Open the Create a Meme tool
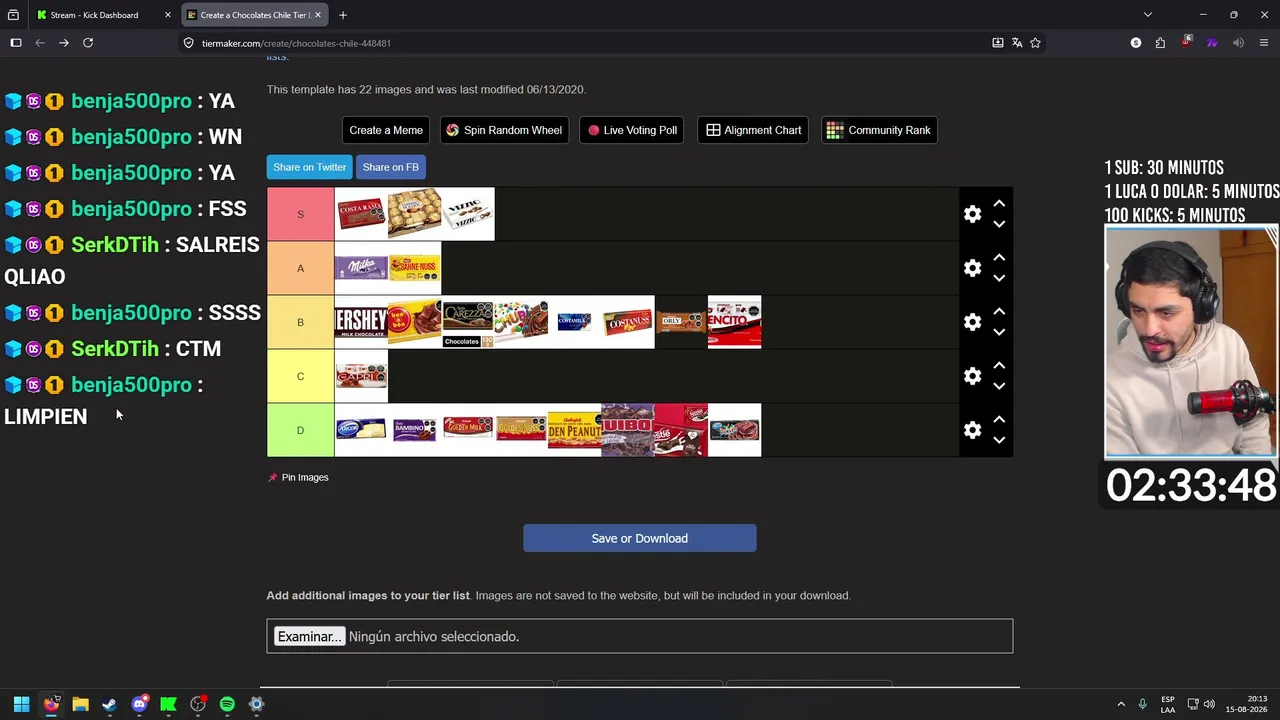Image resolution: width=1280 pixels, height=720 pixels. (x=386, y=130)
